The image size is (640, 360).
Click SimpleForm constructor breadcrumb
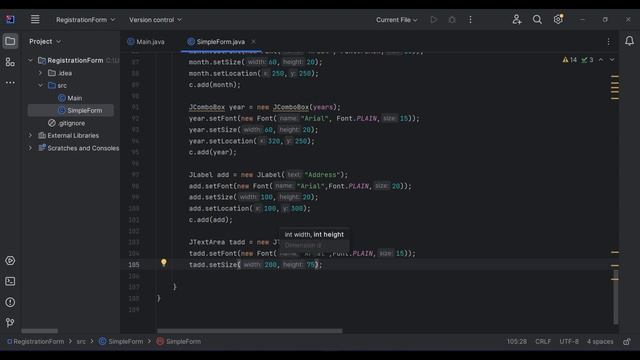(179, 342)
